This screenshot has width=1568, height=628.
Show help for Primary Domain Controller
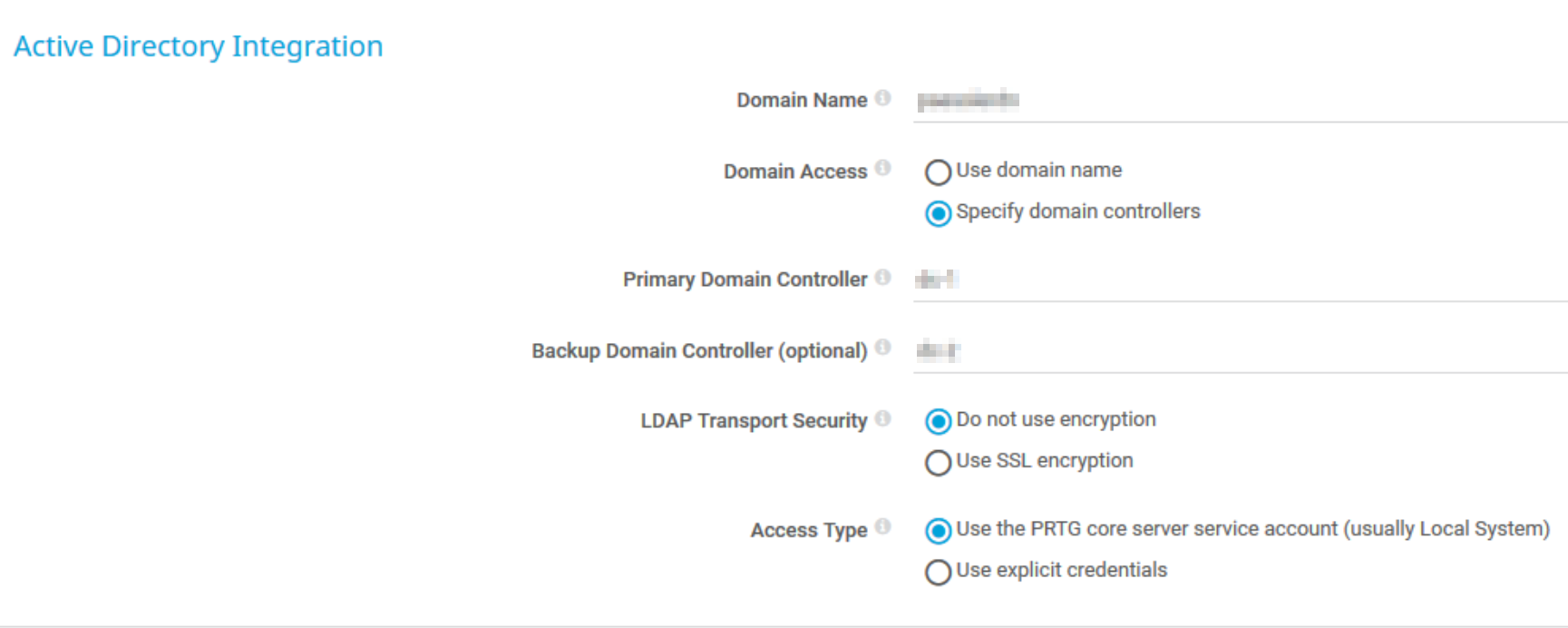882,277
